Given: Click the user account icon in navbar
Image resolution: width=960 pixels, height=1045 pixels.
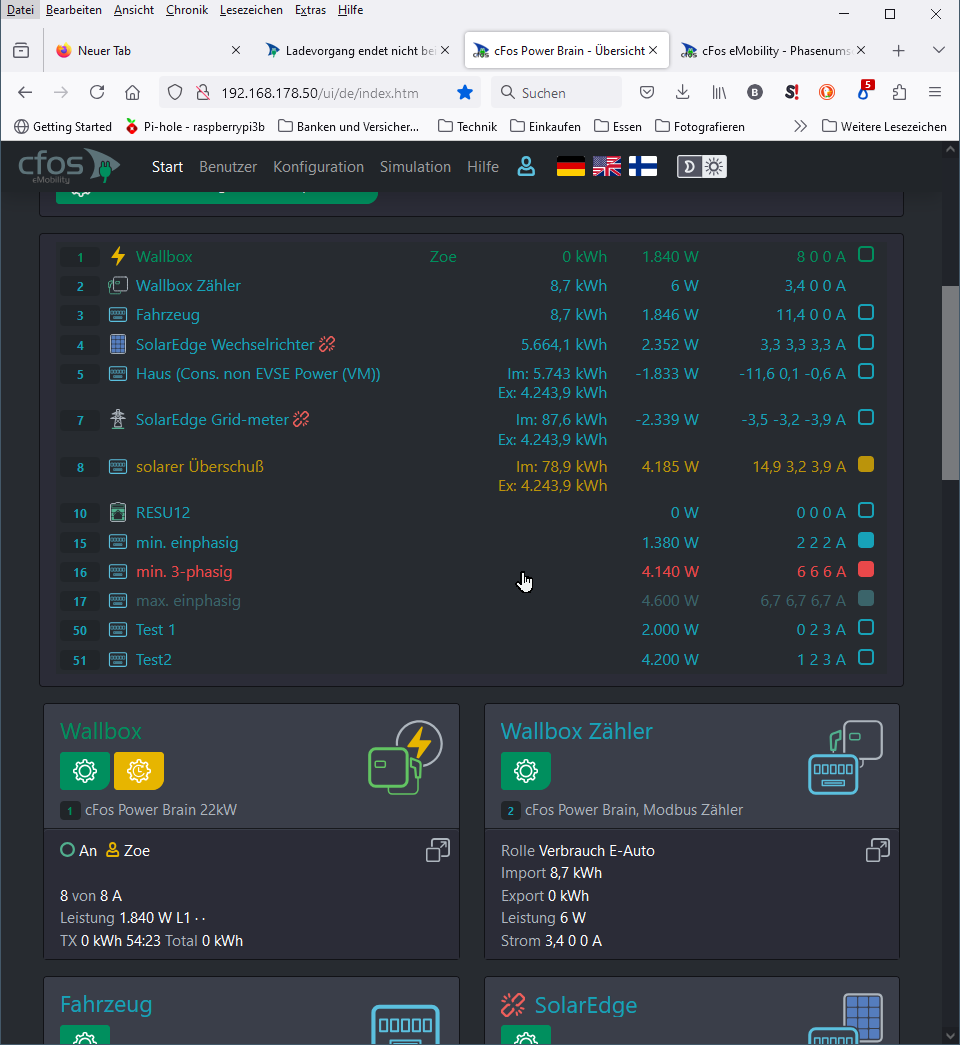Looking at the screenshot, I should click(526, 167).
